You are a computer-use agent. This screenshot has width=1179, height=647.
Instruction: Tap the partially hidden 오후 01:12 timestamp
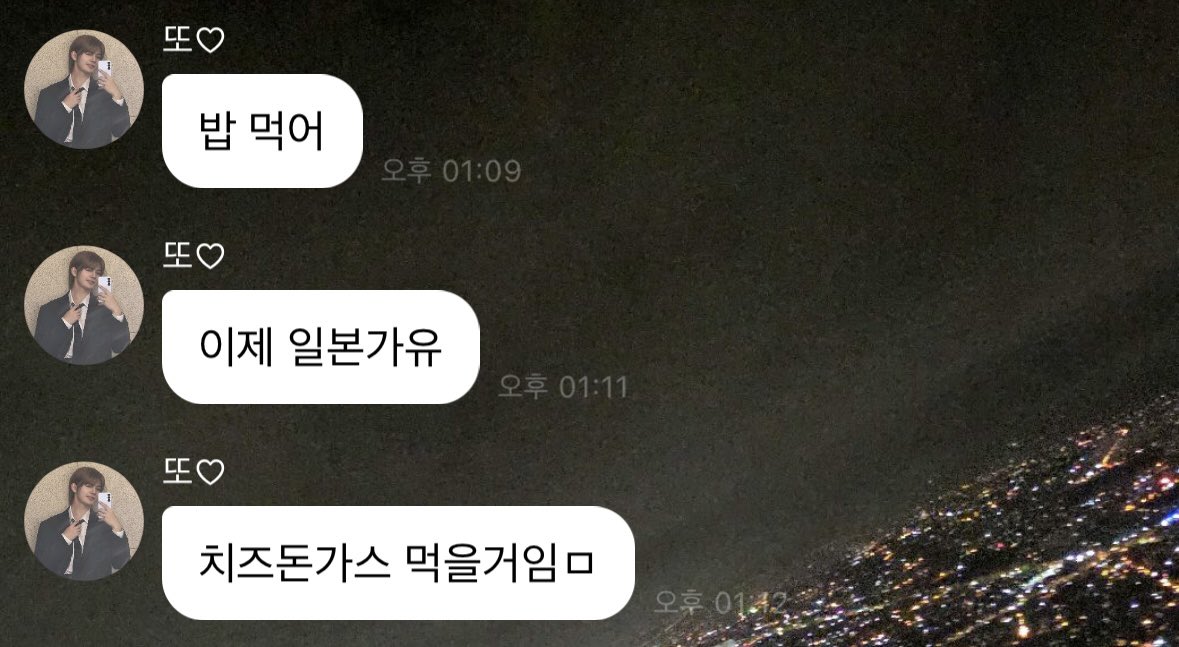(x=720, y=602)
